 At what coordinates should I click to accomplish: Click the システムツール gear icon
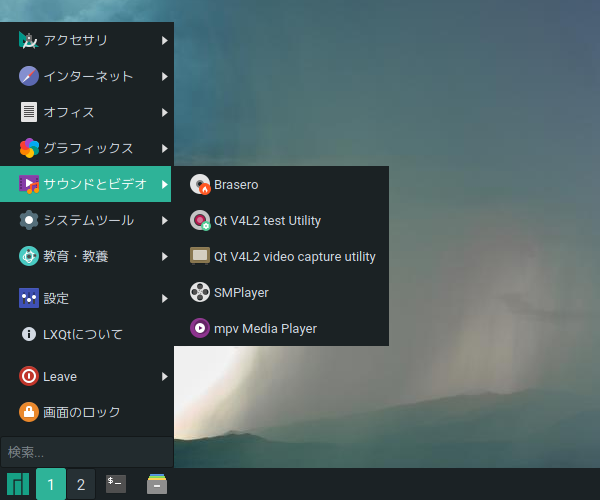pos(29,220)
